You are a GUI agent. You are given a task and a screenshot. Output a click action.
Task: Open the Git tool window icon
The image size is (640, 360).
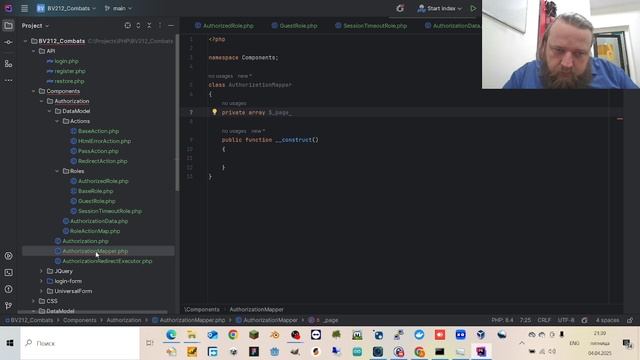point(8,305)
